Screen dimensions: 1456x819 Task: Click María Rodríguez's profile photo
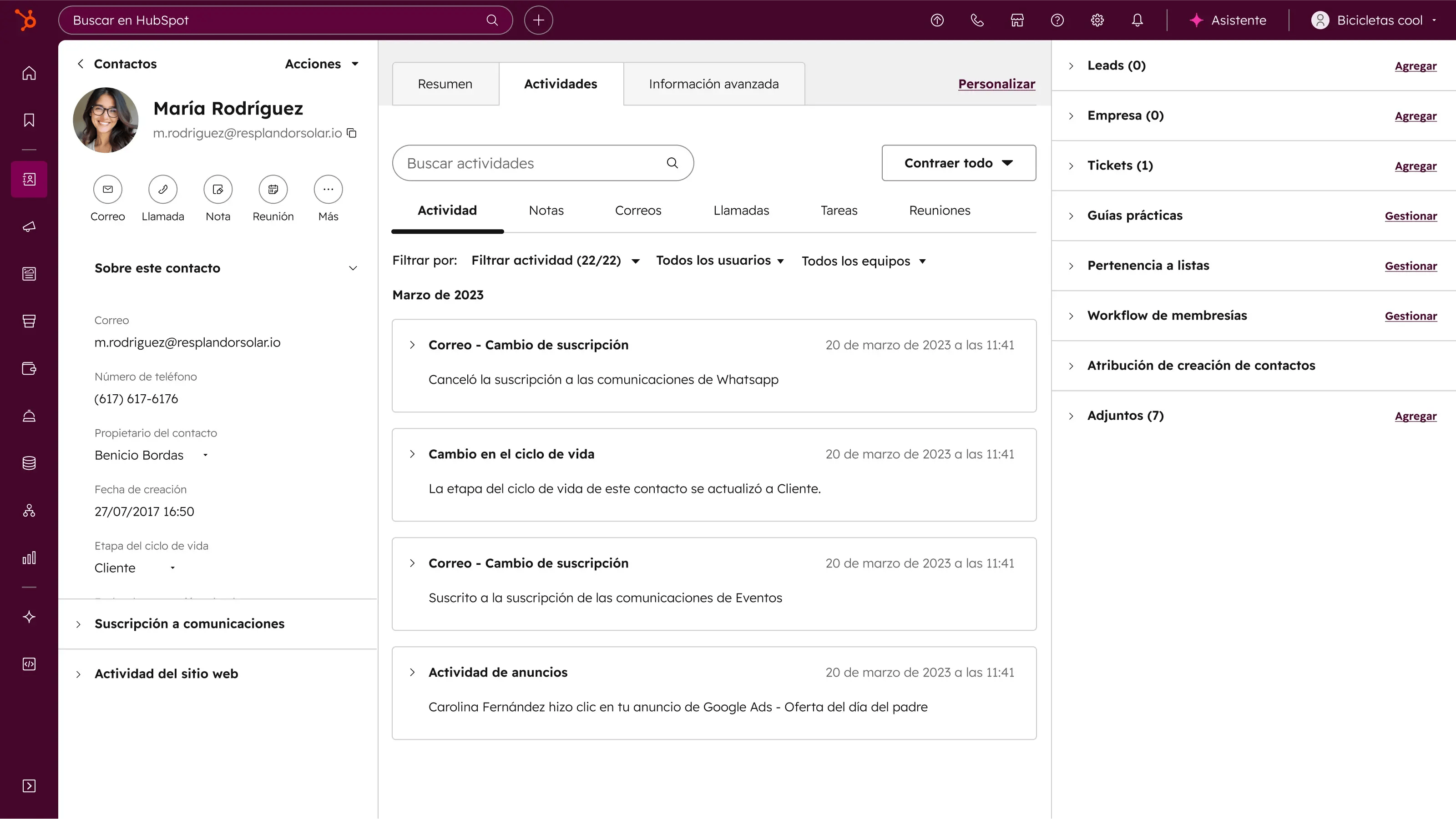[x=106, y=120]
